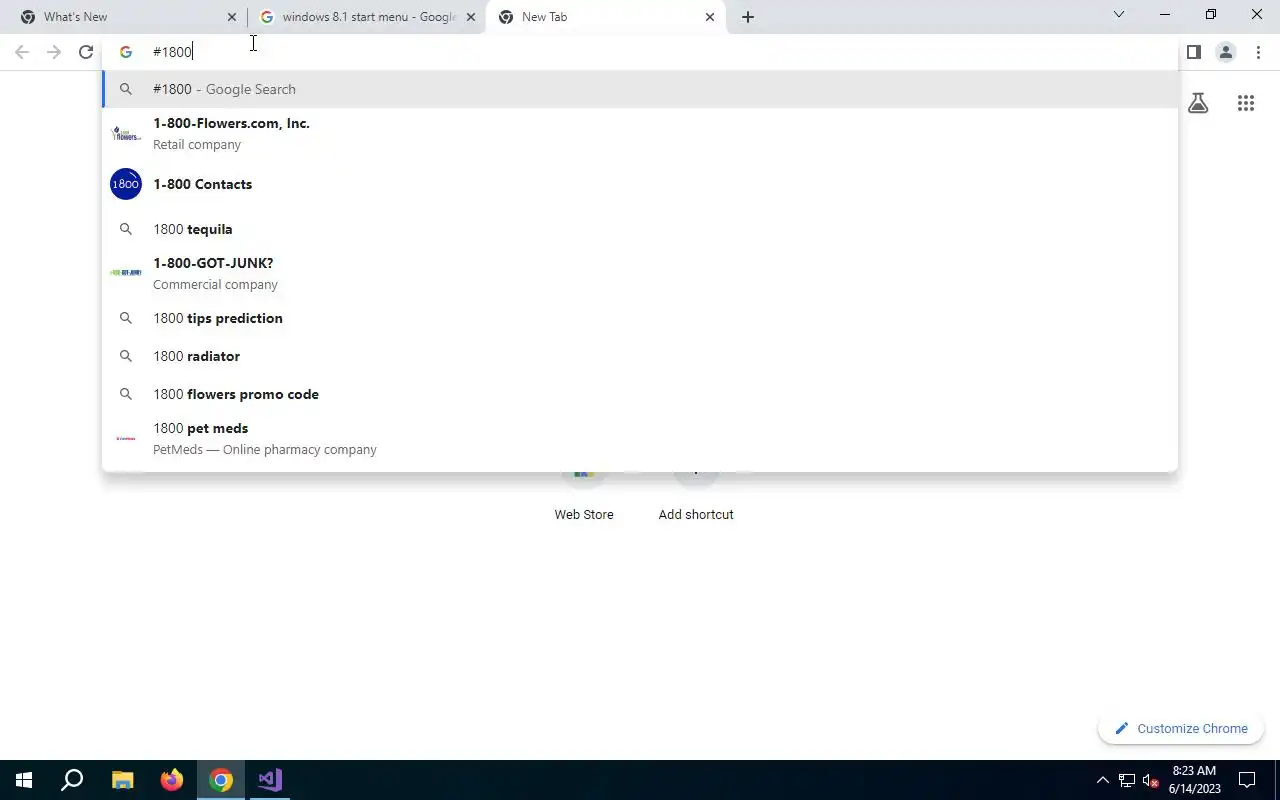
Task: Click the magnifier icon beside 1800 radiator
Action: pyautogui.click(x=126, y=356)
